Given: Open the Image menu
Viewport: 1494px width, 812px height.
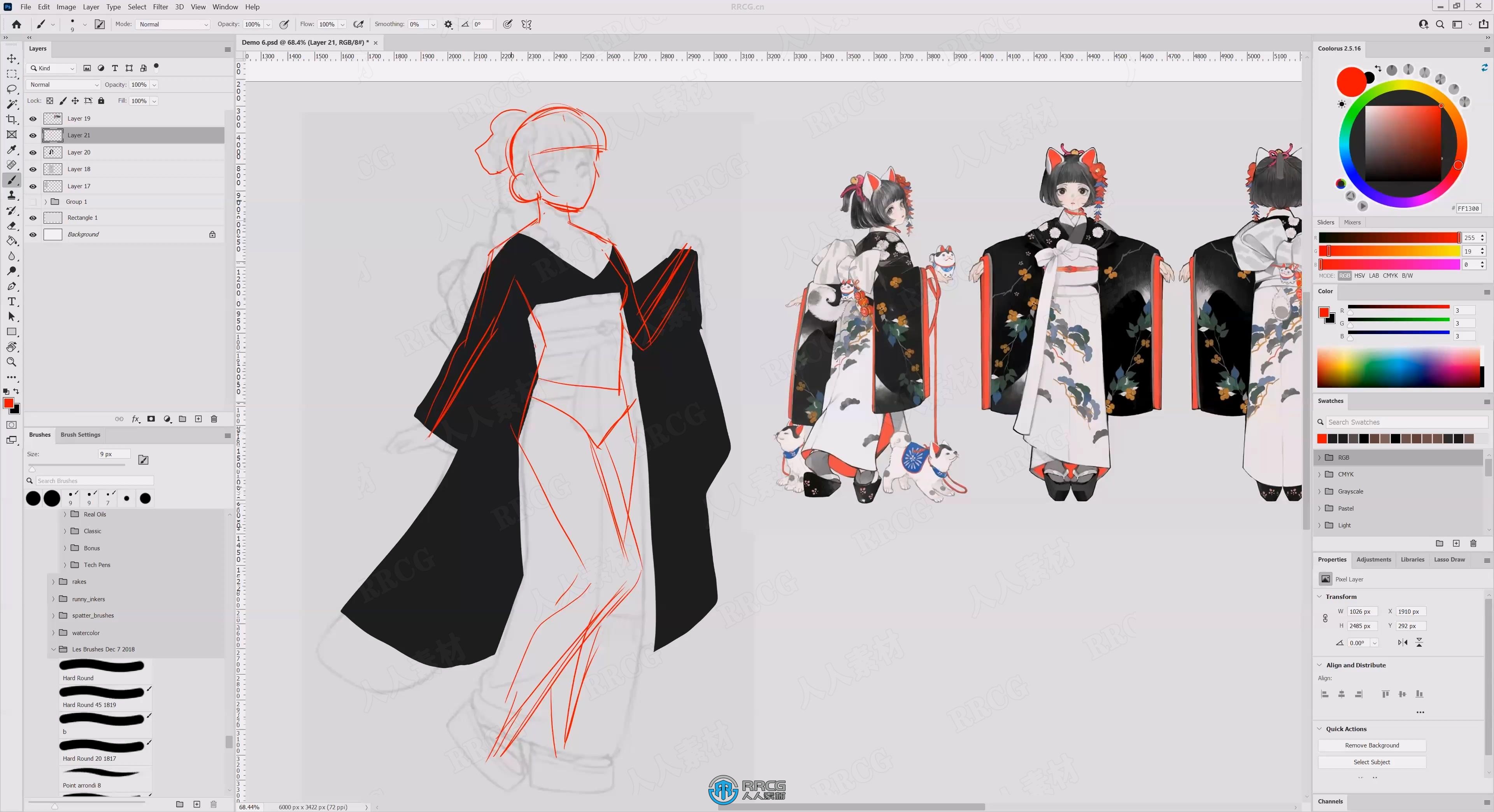Looking at the screenshot, I should click(x=66, y=7).
